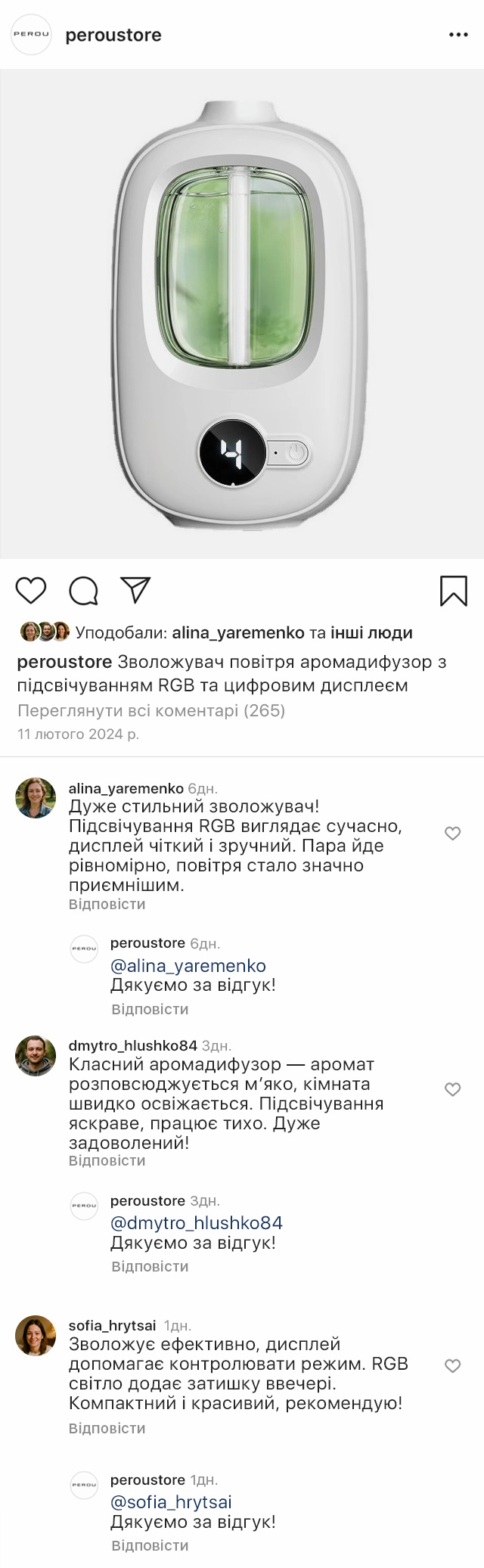Open peroustore username in the header
Viewport: 484px width, 1568px height.
pyautogui.click(x=113, y=35)
